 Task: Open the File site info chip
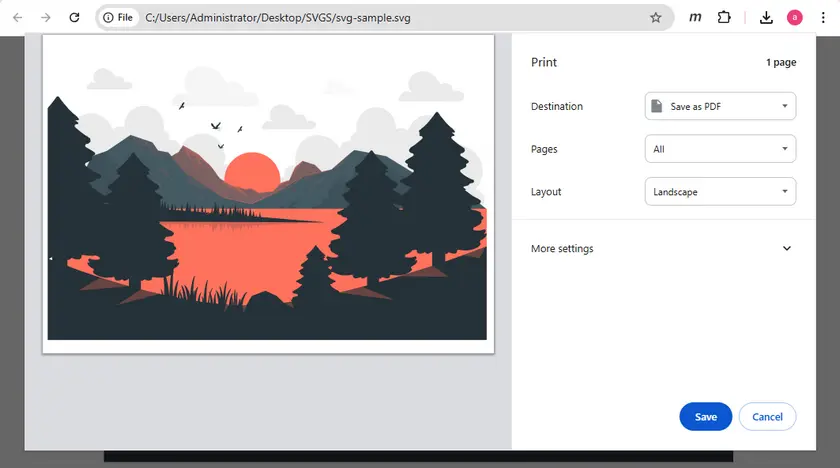pyautogui.click(x=118, y=18)
